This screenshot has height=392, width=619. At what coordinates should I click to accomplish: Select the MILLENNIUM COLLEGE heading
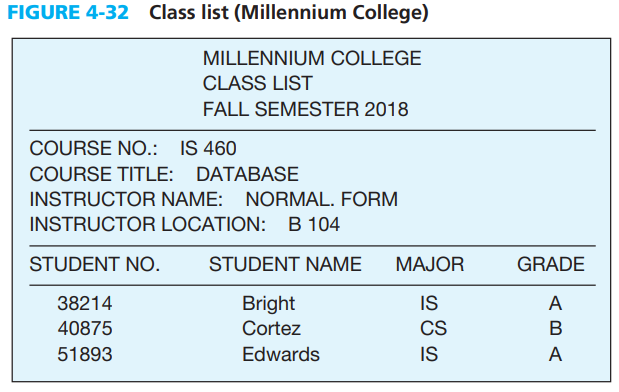click(312, 58)
